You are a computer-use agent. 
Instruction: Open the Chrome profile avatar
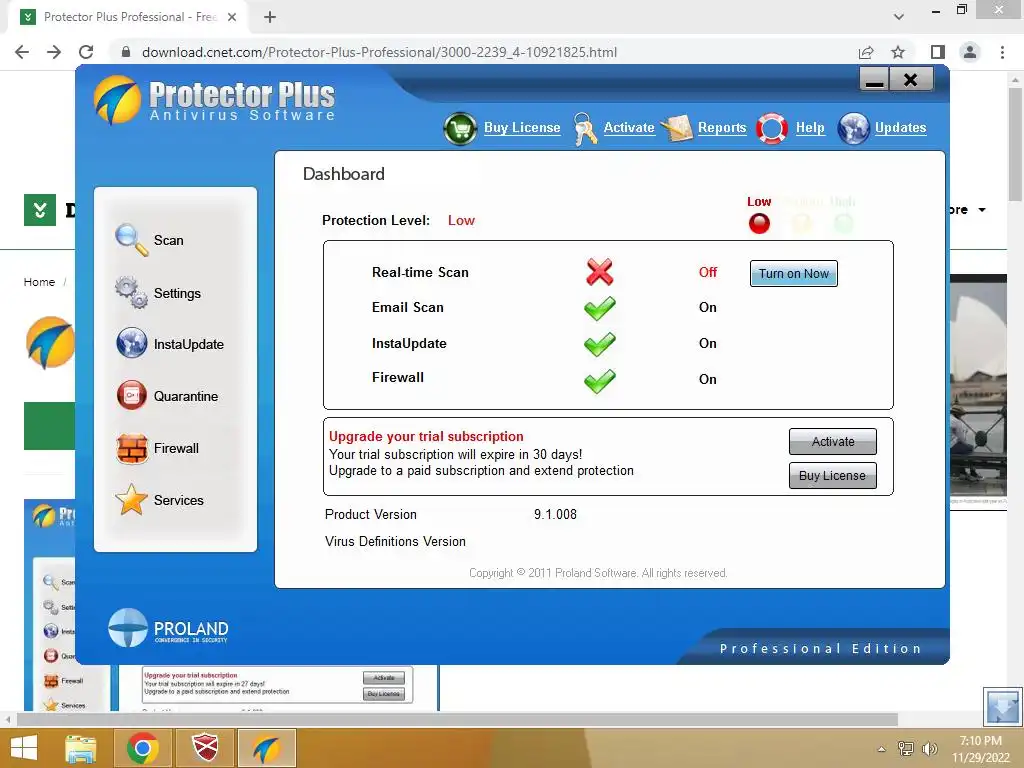pos(970,52)
